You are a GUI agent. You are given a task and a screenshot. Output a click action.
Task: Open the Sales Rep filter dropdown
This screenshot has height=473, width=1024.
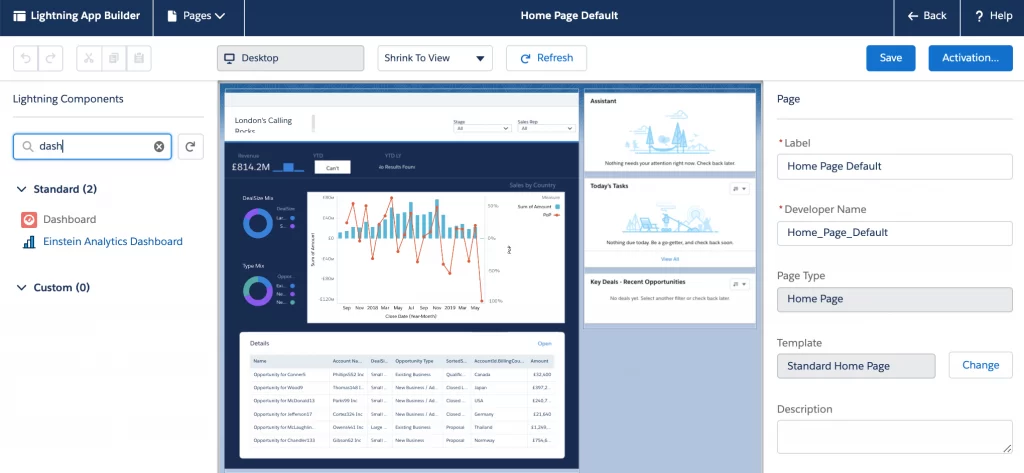(546, 129)
